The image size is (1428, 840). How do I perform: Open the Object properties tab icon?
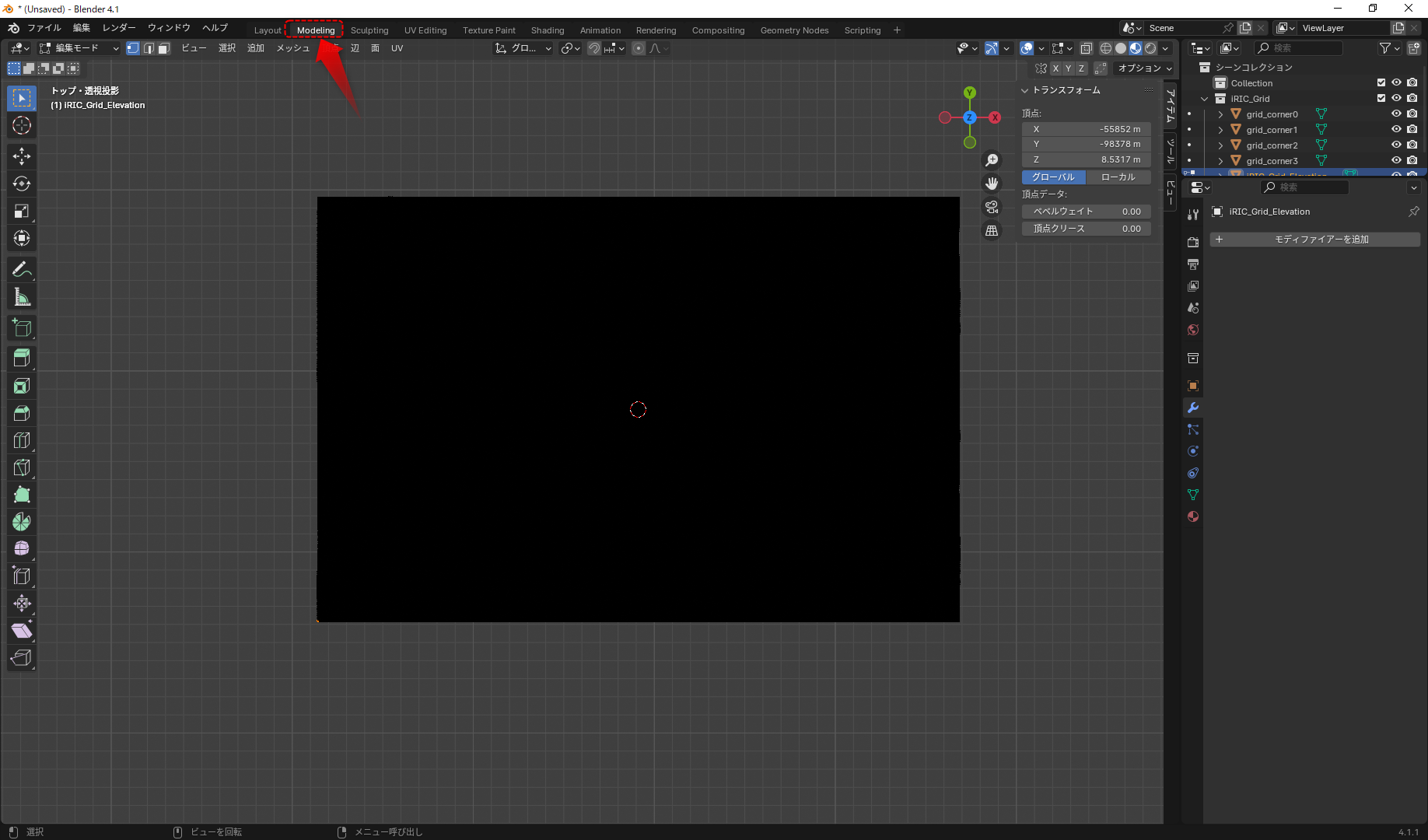(1192, 386)
